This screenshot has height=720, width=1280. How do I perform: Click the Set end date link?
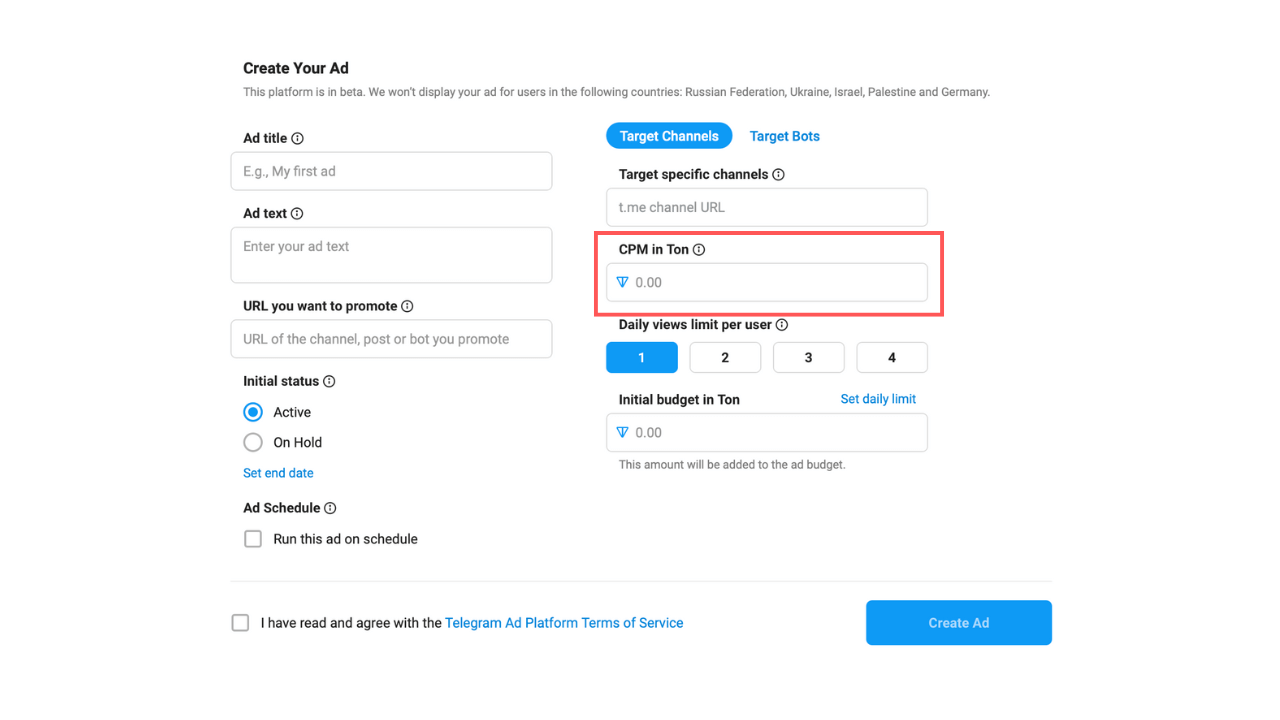click(x=278, y=473)
